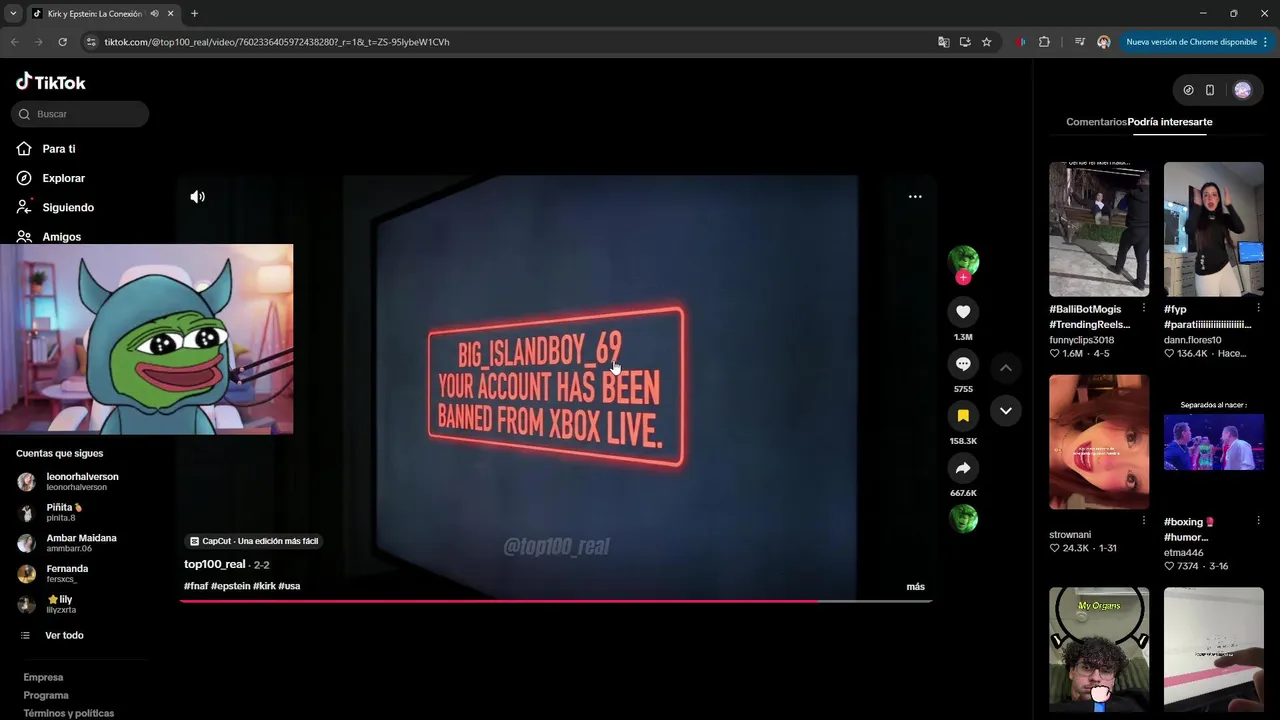Go to next video with down arrow
The height and width of the screenshot is (720, 1280).
tap(1006, 411)
